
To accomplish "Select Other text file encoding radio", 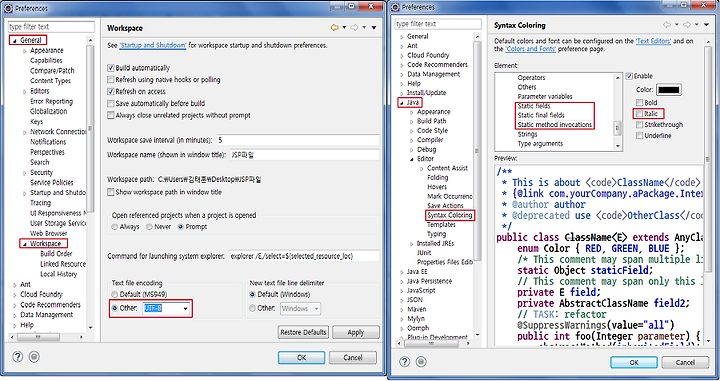I will [x=115, y=308].
